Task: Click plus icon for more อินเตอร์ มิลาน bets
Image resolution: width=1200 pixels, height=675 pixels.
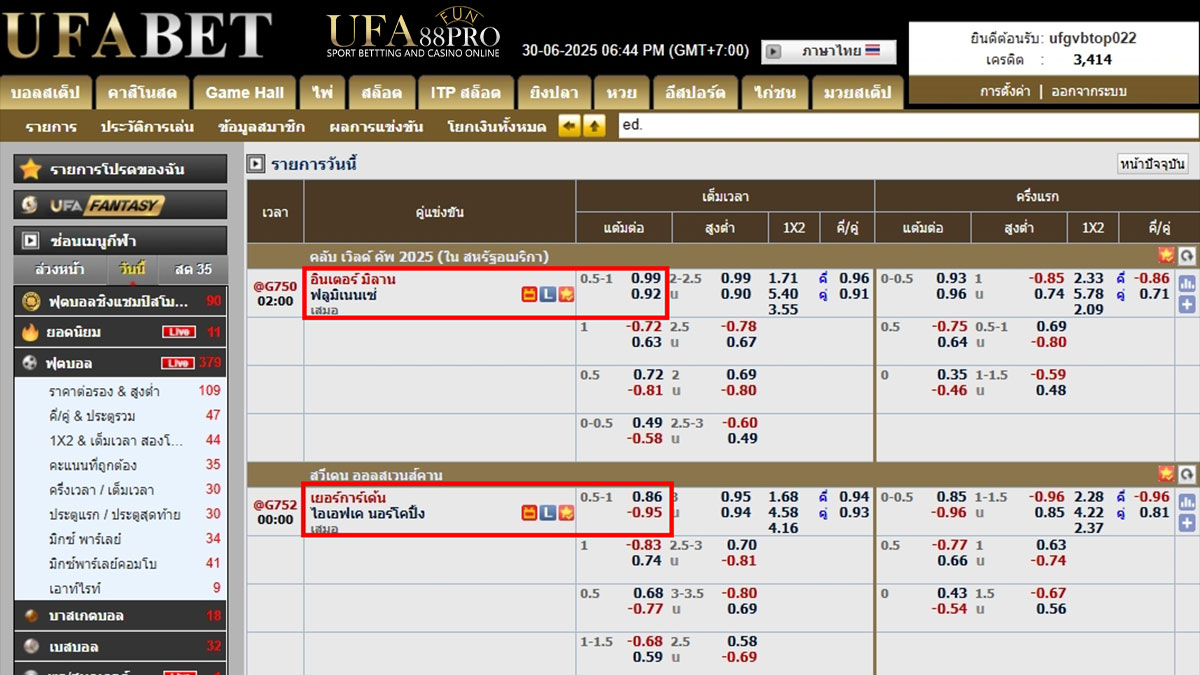Action: 1187,303
